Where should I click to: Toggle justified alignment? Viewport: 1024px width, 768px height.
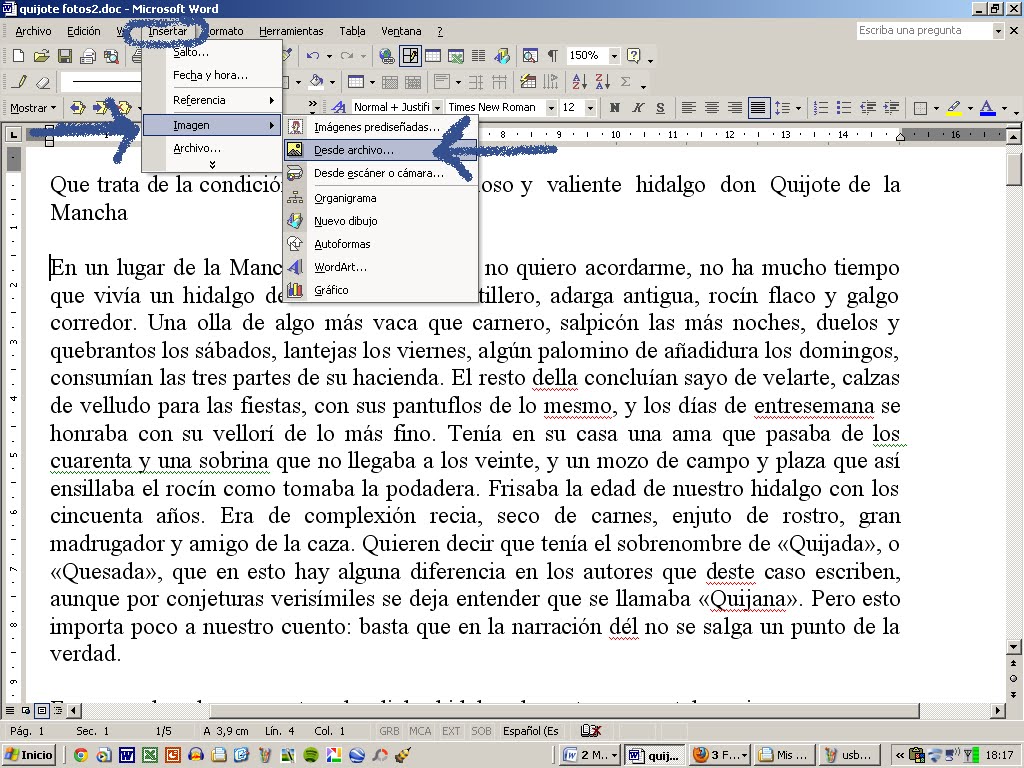click(758, 107)
